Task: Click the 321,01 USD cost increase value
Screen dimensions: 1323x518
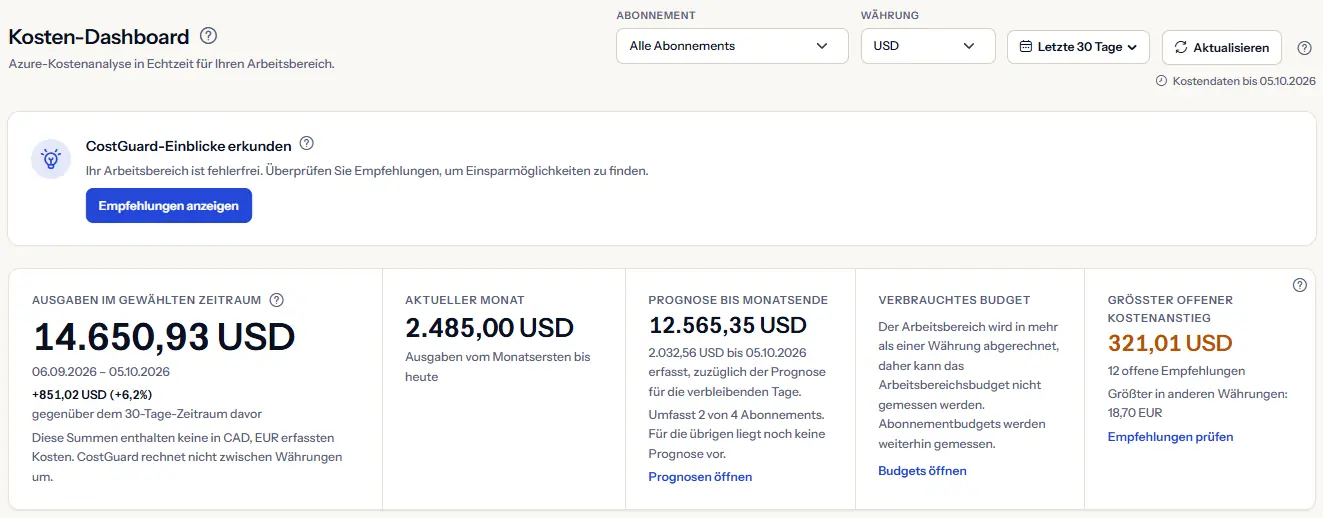Action: click(x=1170, y=344)
